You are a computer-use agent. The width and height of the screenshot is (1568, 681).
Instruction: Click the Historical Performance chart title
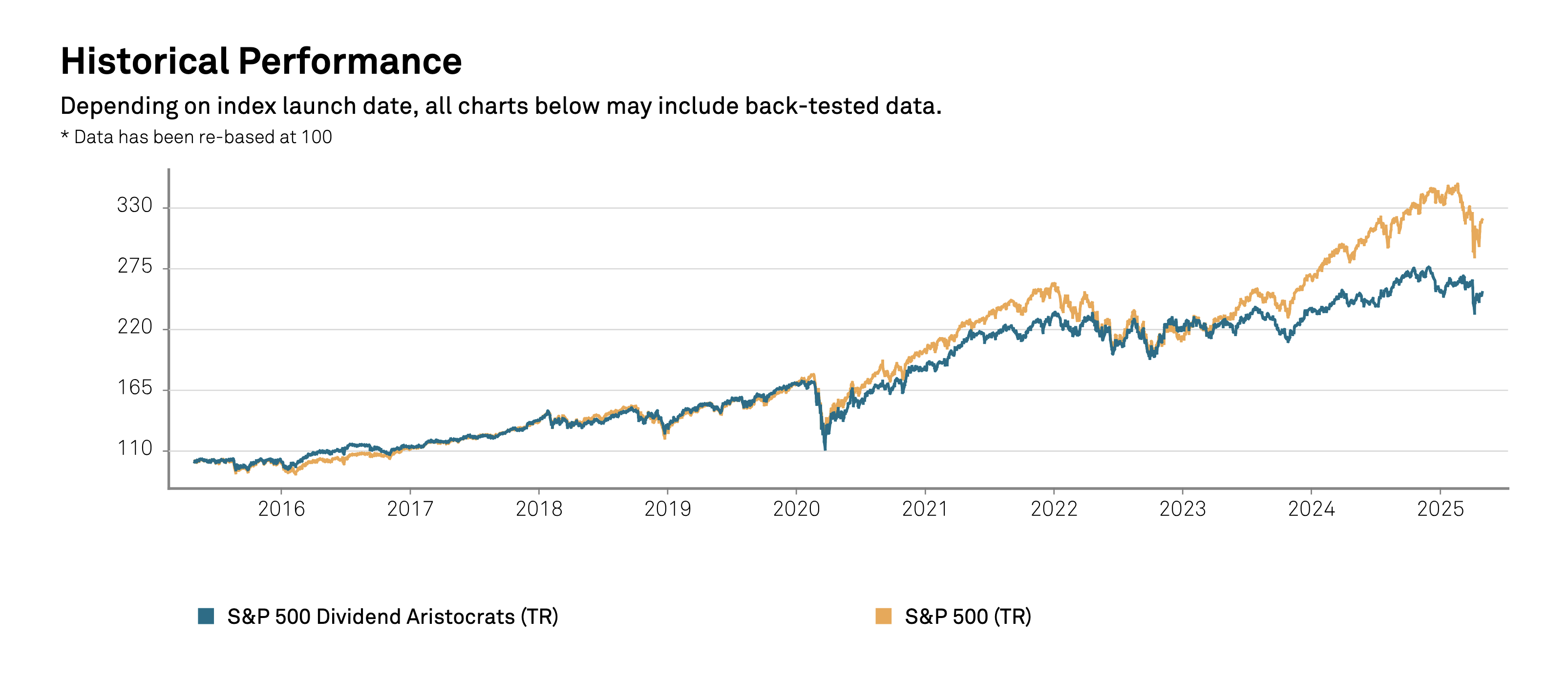click(261, 62)
